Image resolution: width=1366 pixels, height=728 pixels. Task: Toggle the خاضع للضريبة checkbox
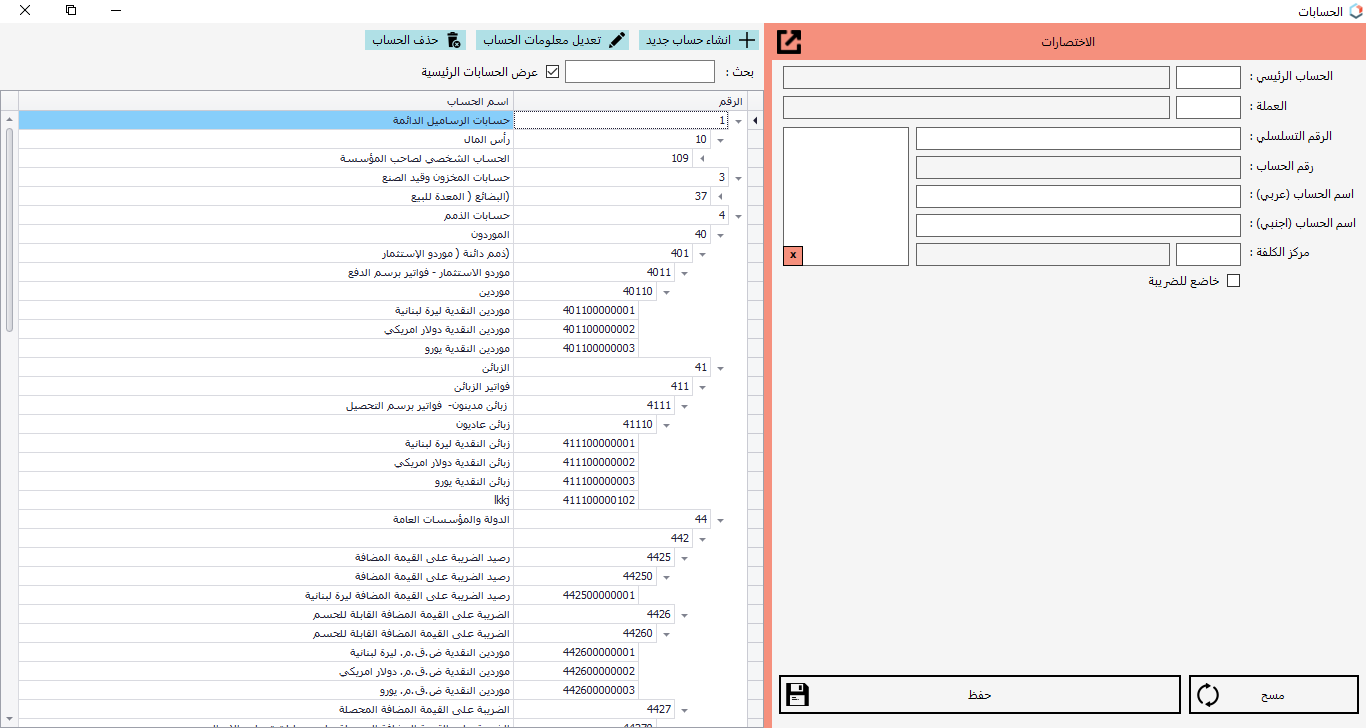1233,281
